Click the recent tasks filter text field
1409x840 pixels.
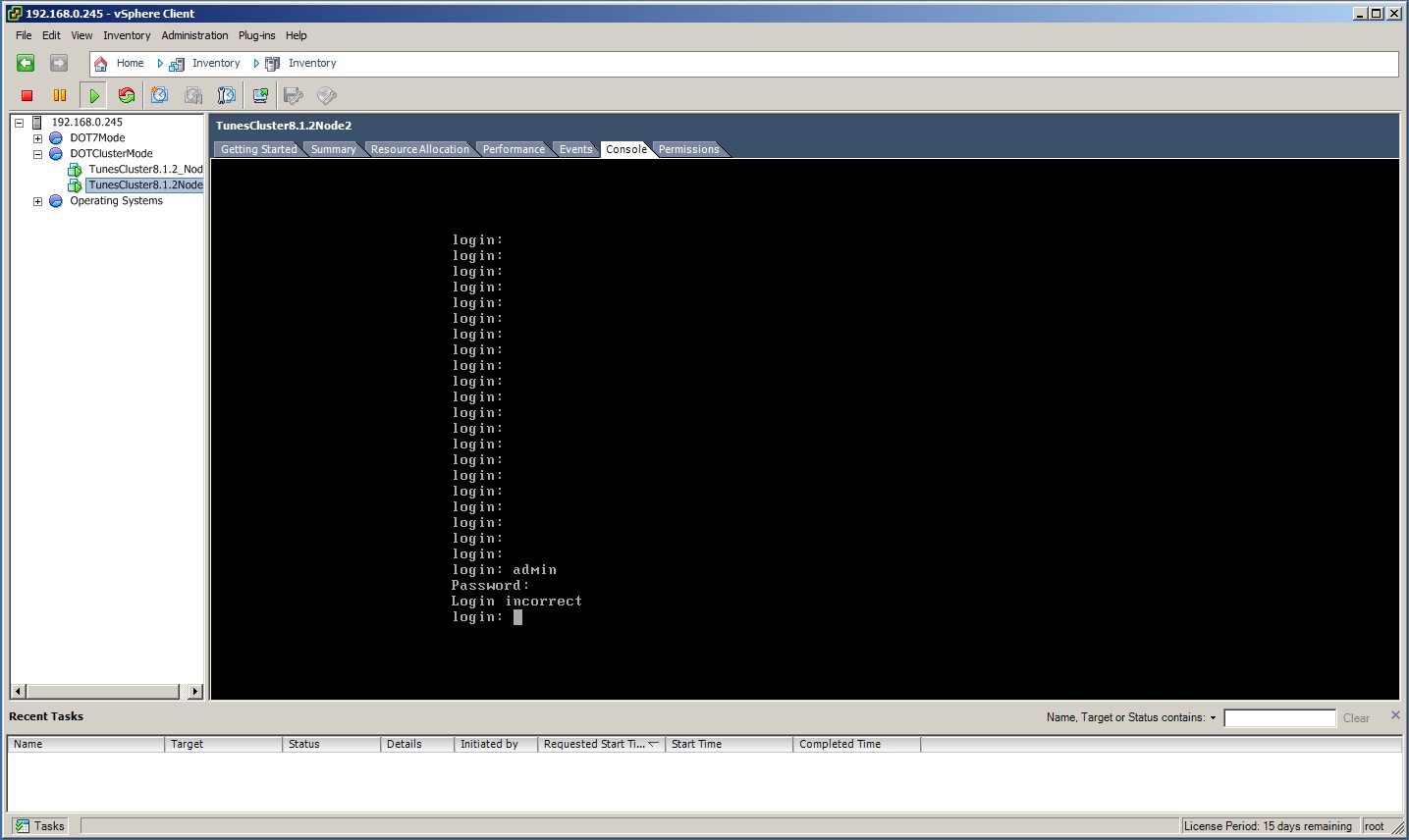point(1279,718)
